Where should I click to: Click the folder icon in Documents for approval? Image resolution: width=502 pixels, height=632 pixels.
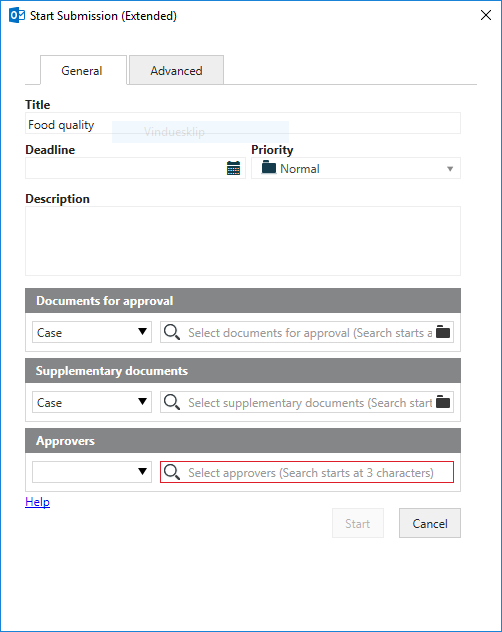pos(443,332)
